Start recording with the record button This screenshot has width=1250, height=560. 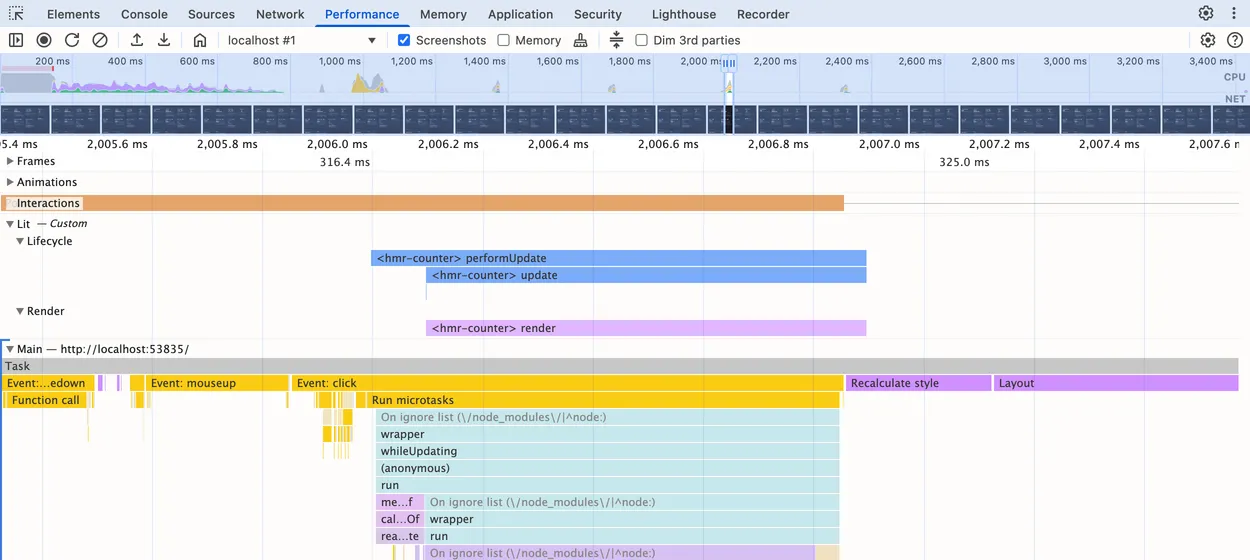pyautogui.click(x=44, y=40)
